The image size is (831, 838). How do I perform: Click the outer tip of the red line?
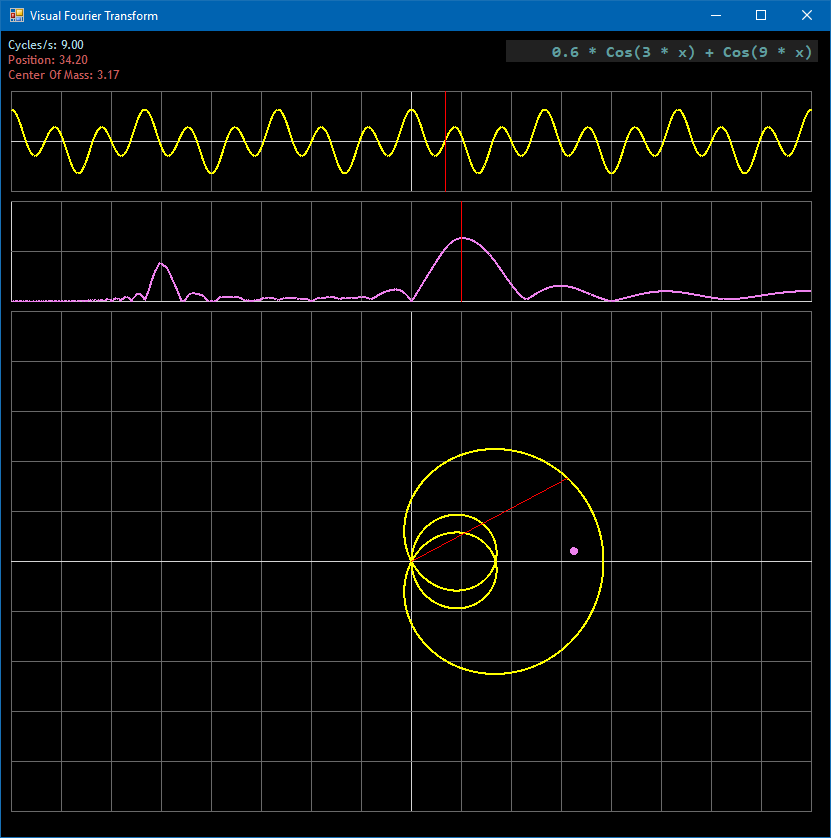click(x=567, y=480)
